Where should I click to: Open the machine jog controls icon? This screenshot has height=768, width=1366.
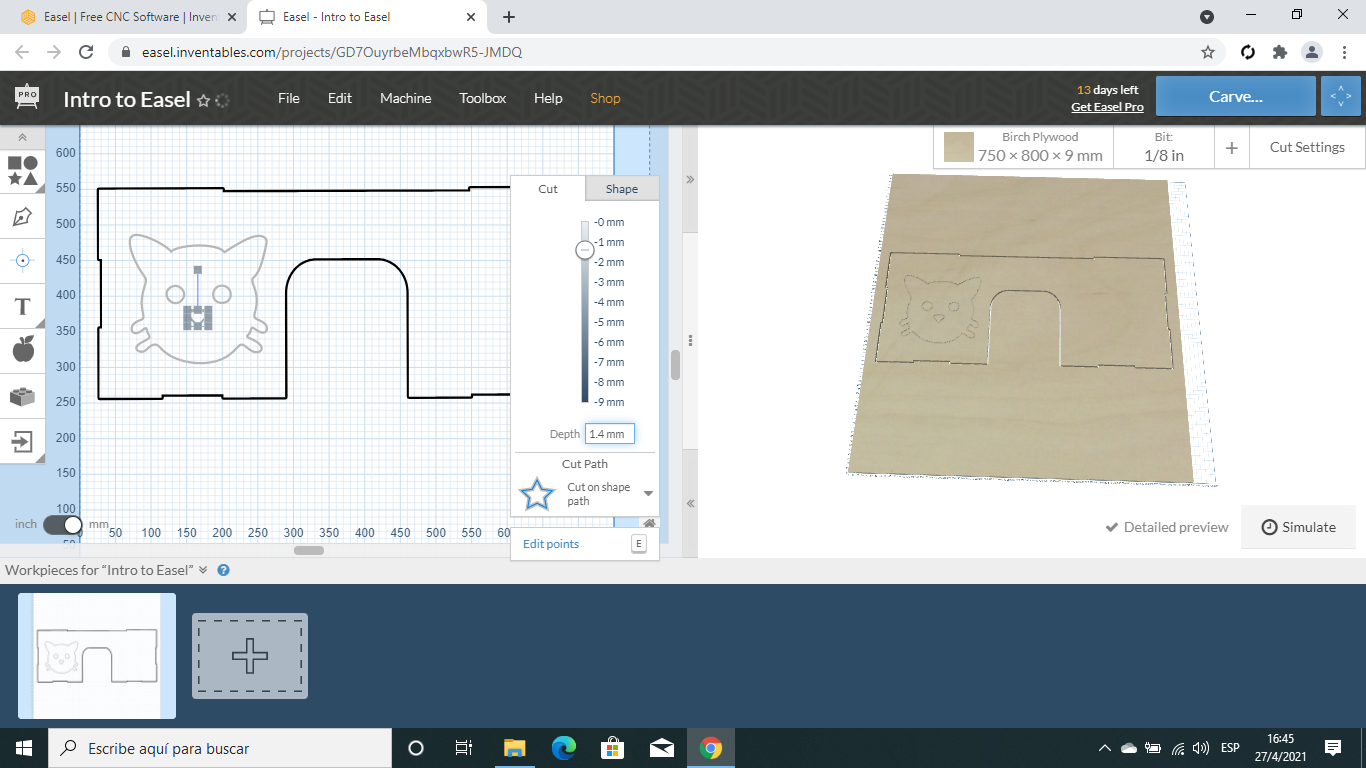[x=1341, y=97]
